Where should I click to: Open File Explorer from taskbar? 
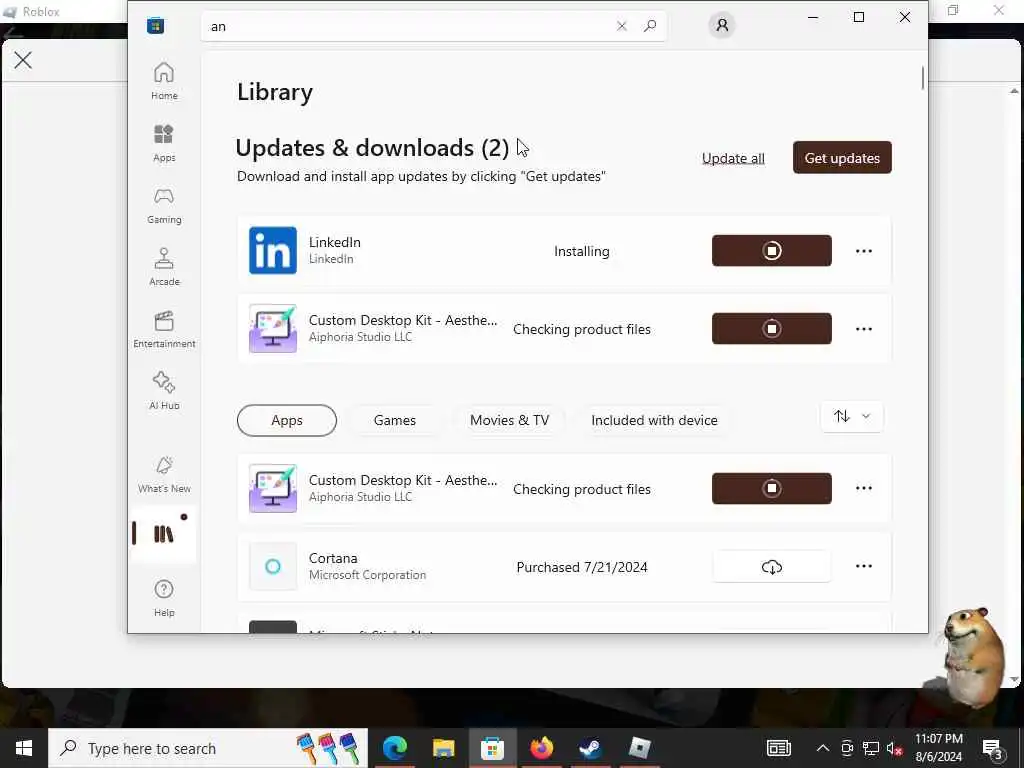click(x=443, y=748)
